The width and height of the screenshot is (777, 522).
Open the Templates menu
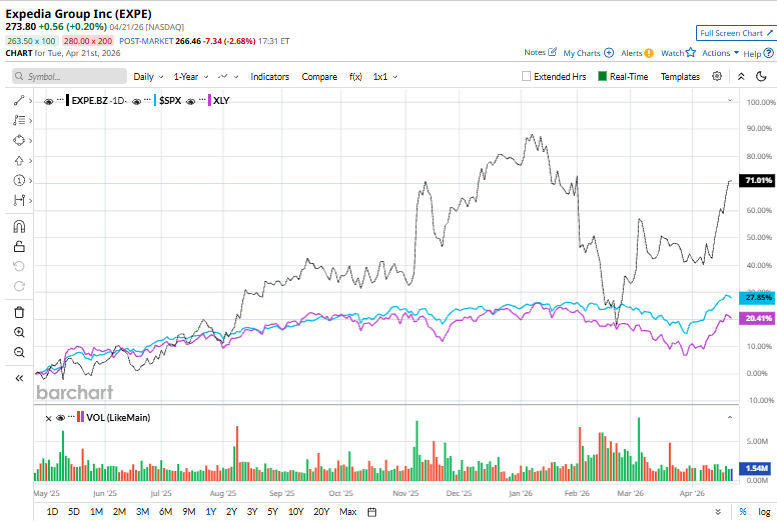(x=680, y=77)
